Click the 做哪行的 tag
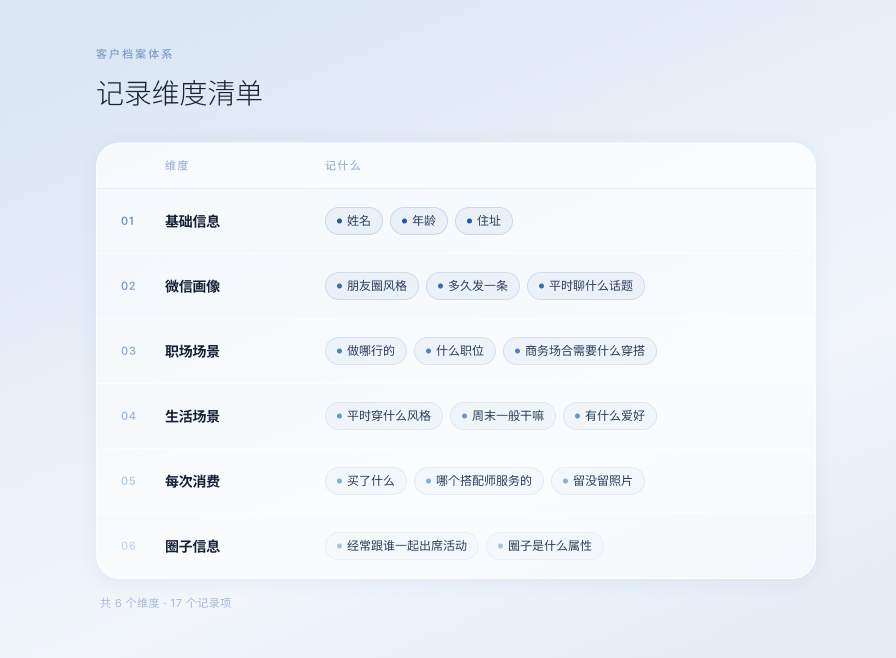 click(x=366, y=351)
